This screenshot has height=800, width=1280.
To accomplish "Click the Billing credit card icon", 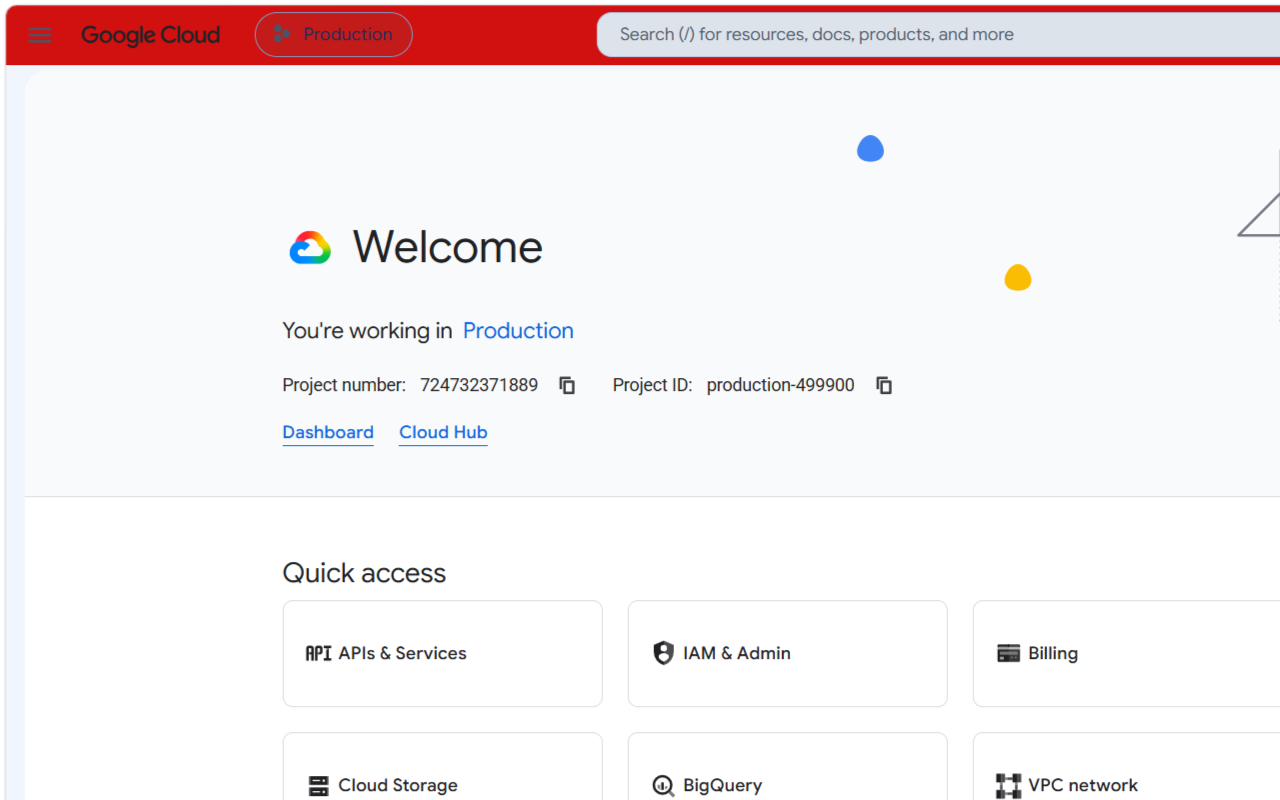I will tap(1009, 654).
